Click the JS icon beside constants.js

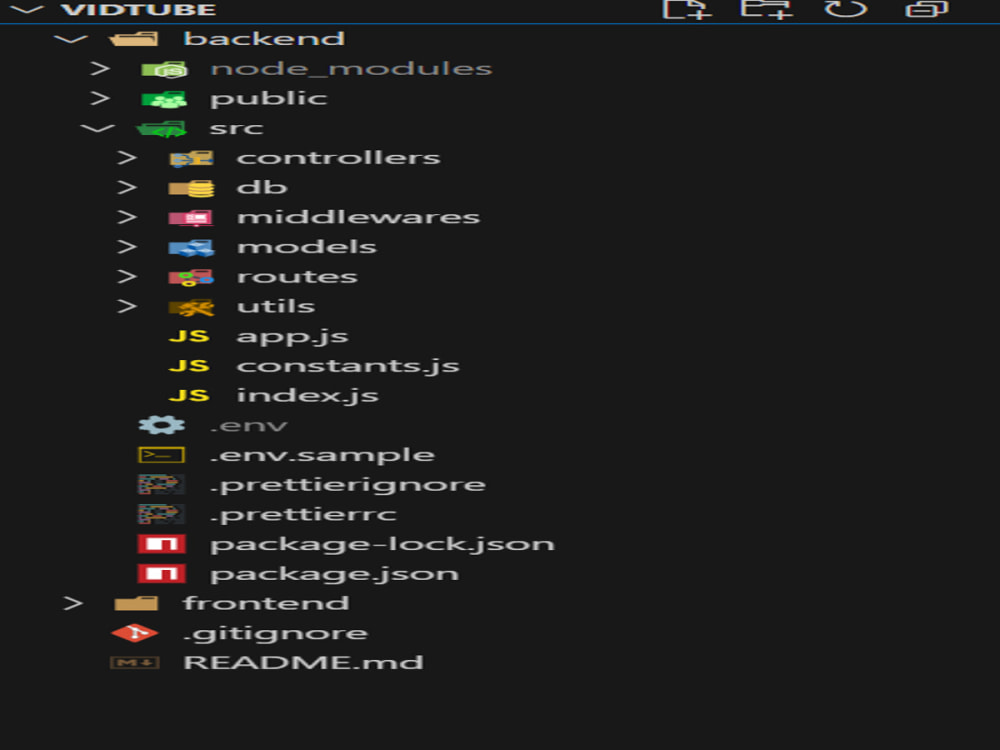point(189,366)
